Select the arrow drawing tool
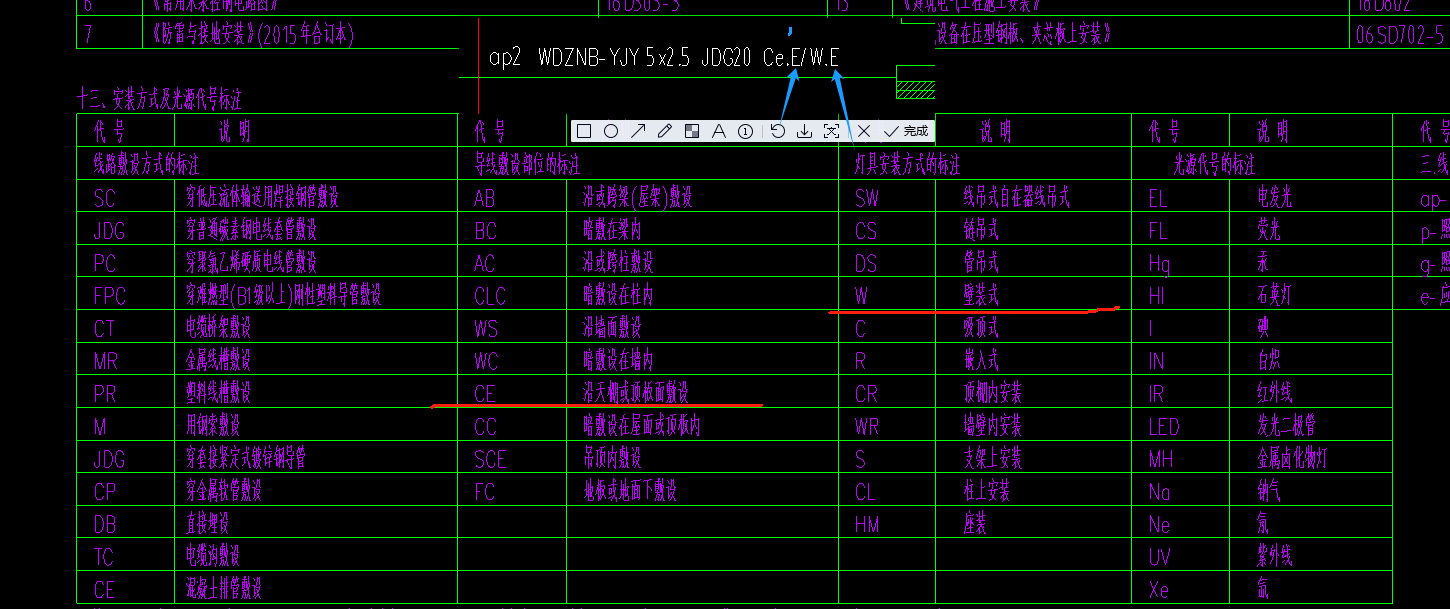This screenshot has height=609, width=1450. [637, 131]
